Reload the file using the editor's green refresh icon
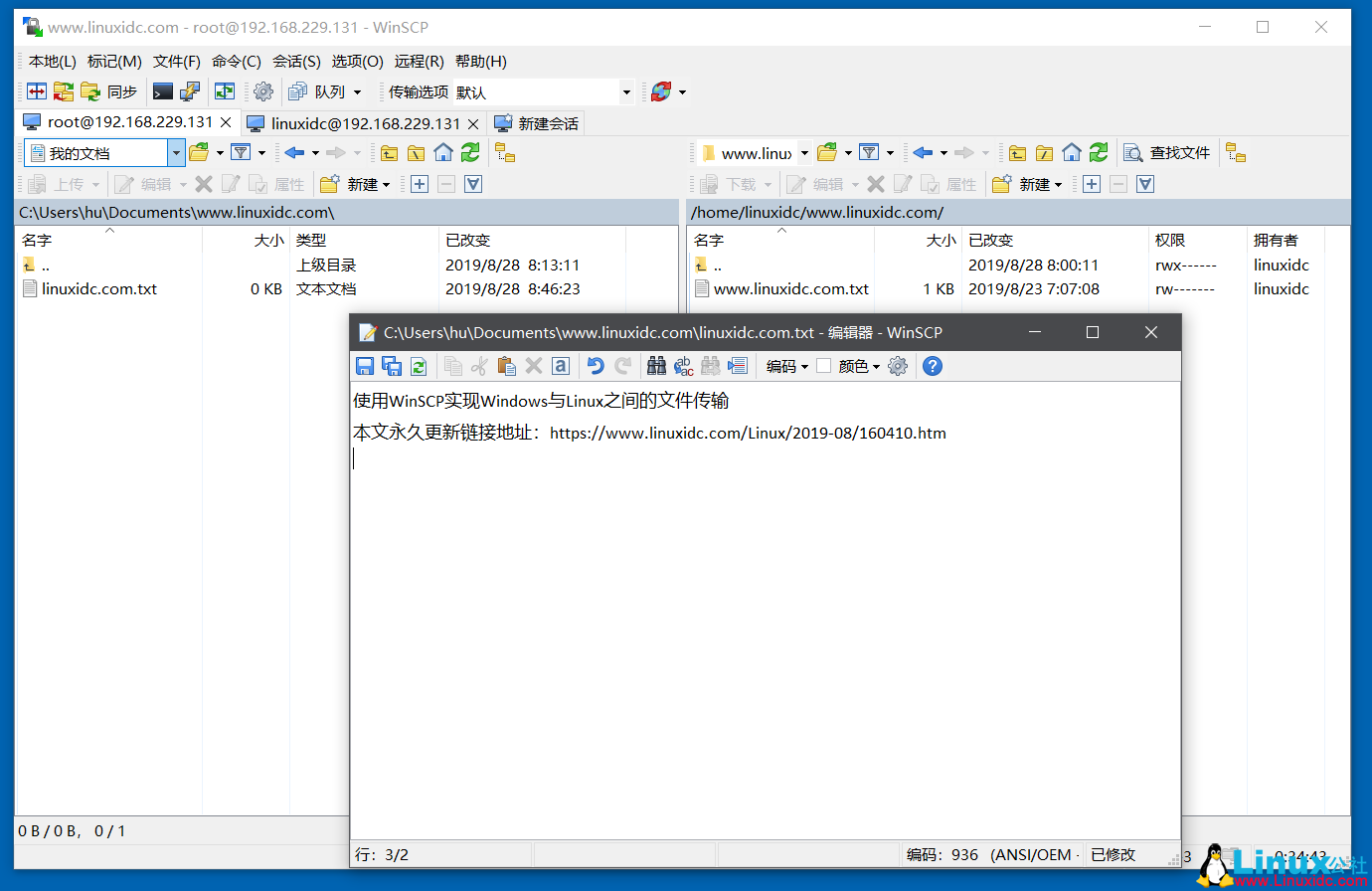Image resolution: width=1372 pixels, height=891 pixels. (419, 366)
